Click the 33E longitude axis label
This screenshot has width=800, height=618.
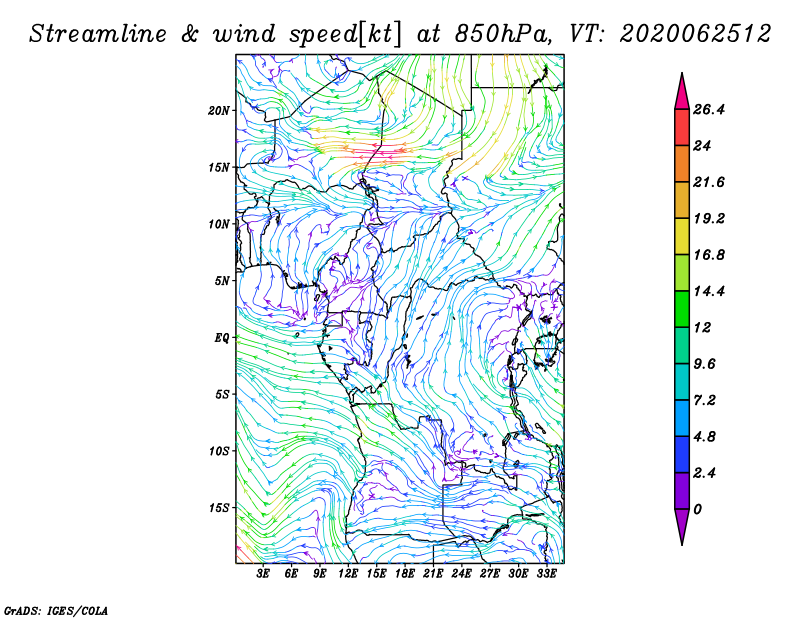point(546,574)
